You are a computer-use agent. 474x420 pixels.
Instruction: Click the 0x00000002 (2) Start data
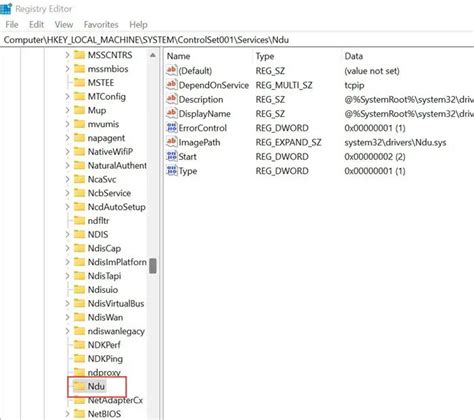[x=375, y=157]
